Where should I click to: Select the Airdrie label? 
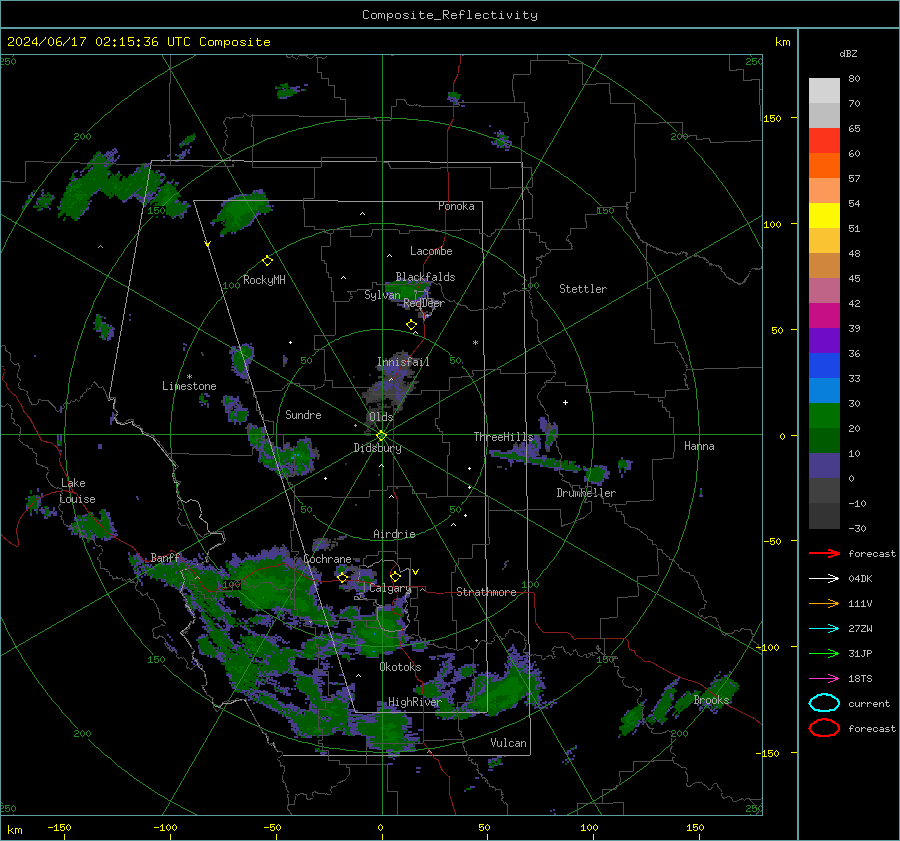(x=394, y=534)
